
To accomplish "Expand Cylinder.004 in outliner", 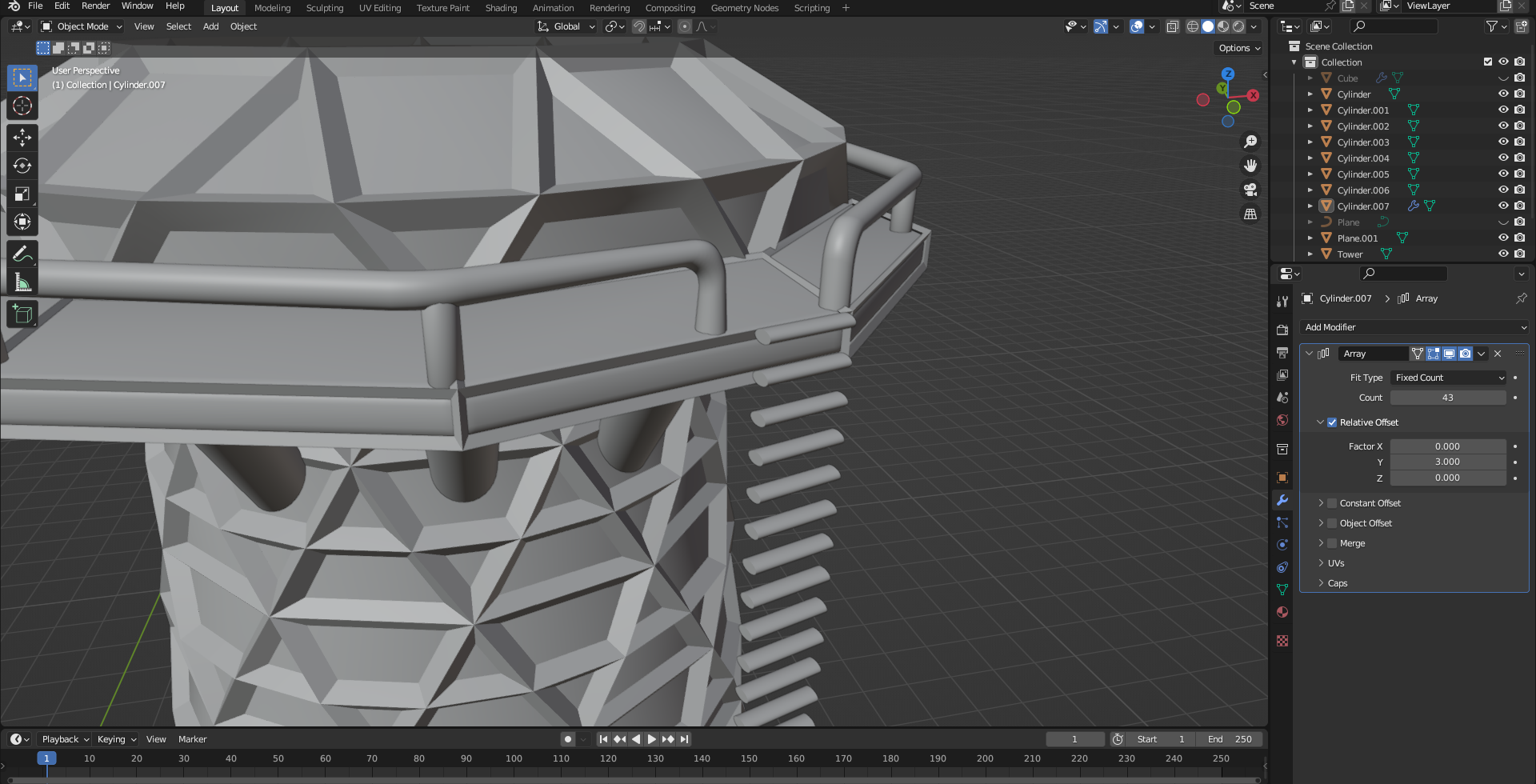I will click(1310, 158).
